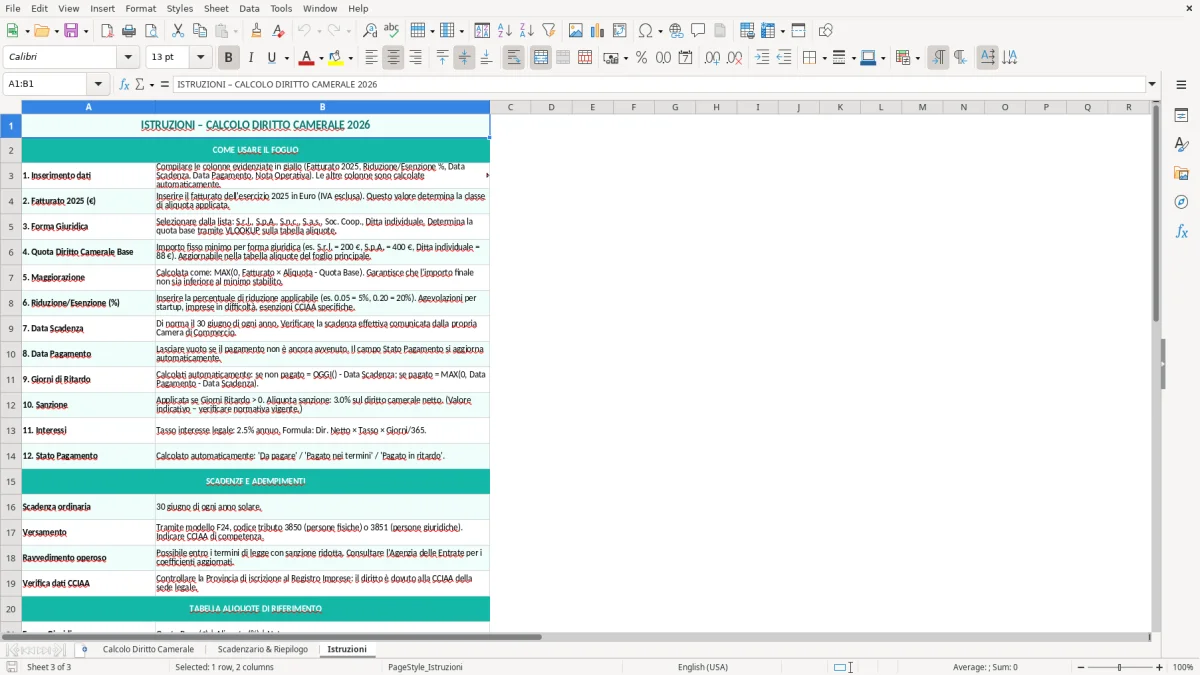The height and width of the screenshot is (675, 1200).
Task: Open the sidebar Gallery panel icon
Action: coord(1181,174)
